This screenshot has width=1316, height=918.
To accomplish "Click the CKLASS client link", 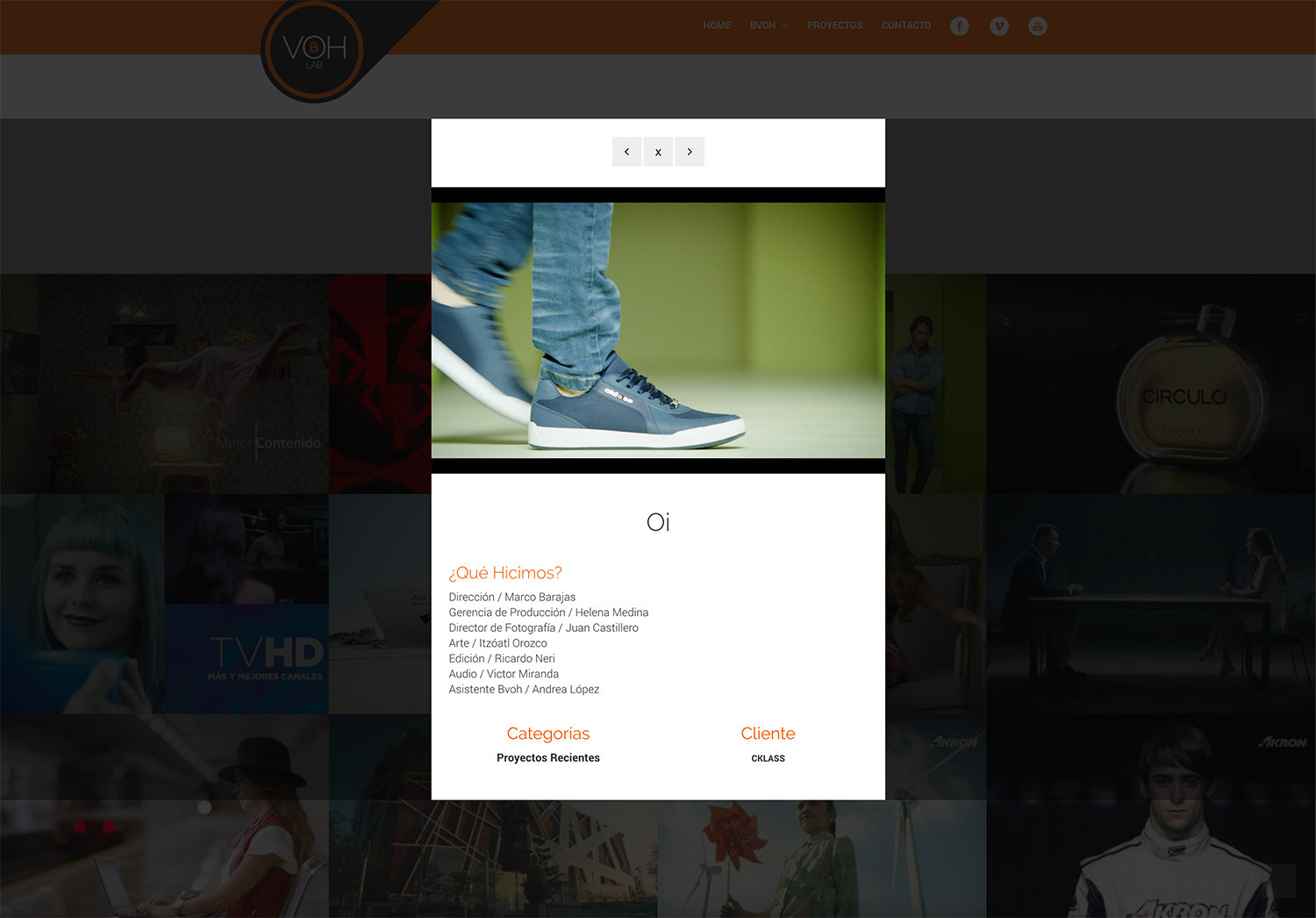I will (768, 758).
